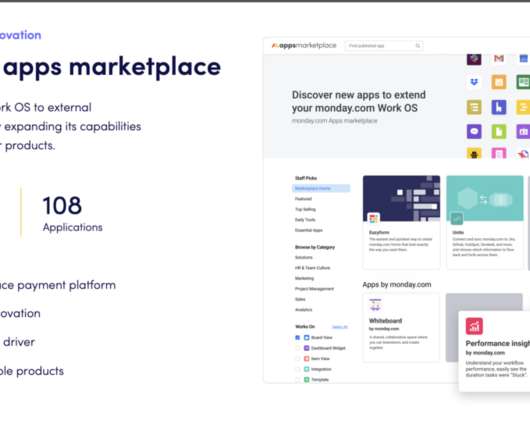This screenshot has width=530, height=443.
Task: Click the Slack app icon
Action: (x=474, y=59)
